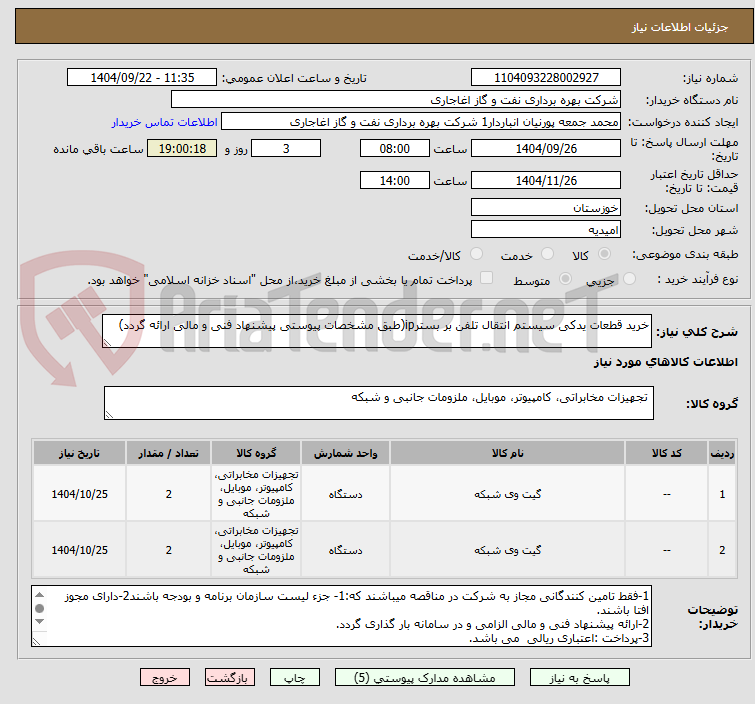Select the کالا/خدمت radio button
Screen dimensions: 755x704
click(x=476, y=254)
